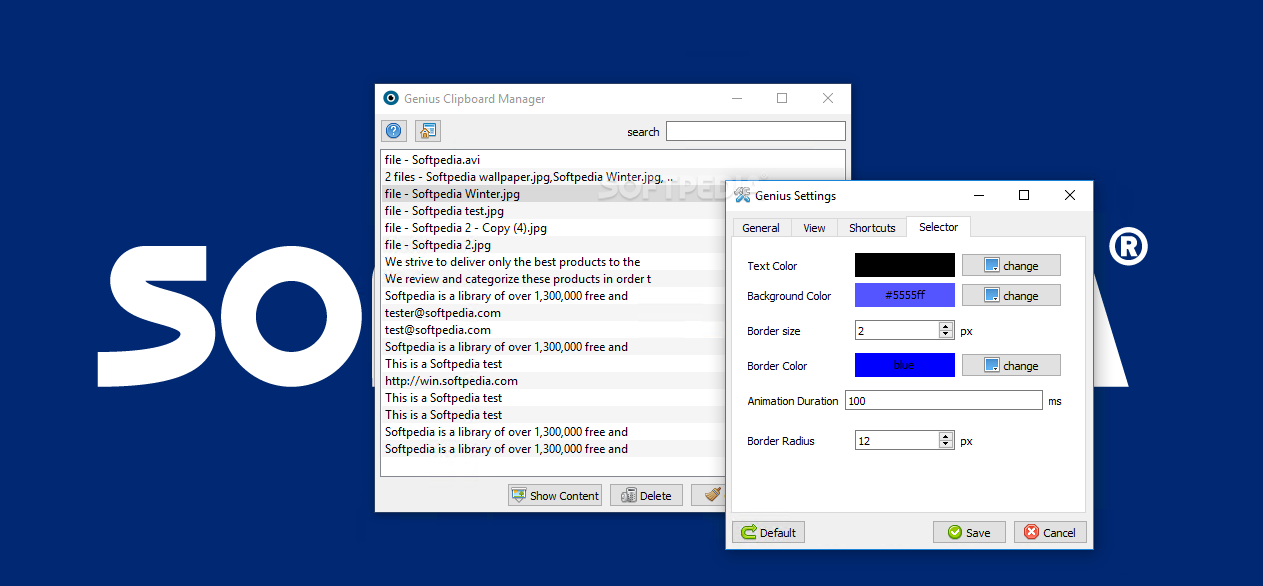Screen dimensions: 1263x586
Task: Close the Genius Settings window
Action: [1070, 195]
